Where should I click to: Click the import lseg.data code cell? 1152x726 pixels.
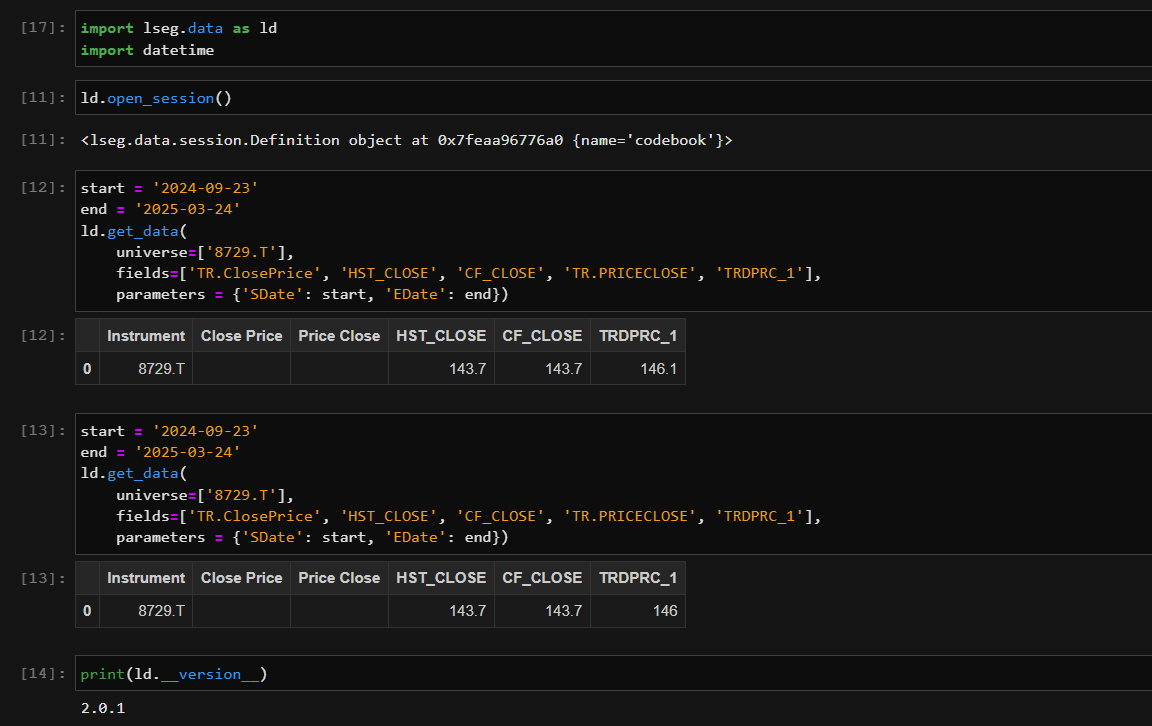[175, 38]
